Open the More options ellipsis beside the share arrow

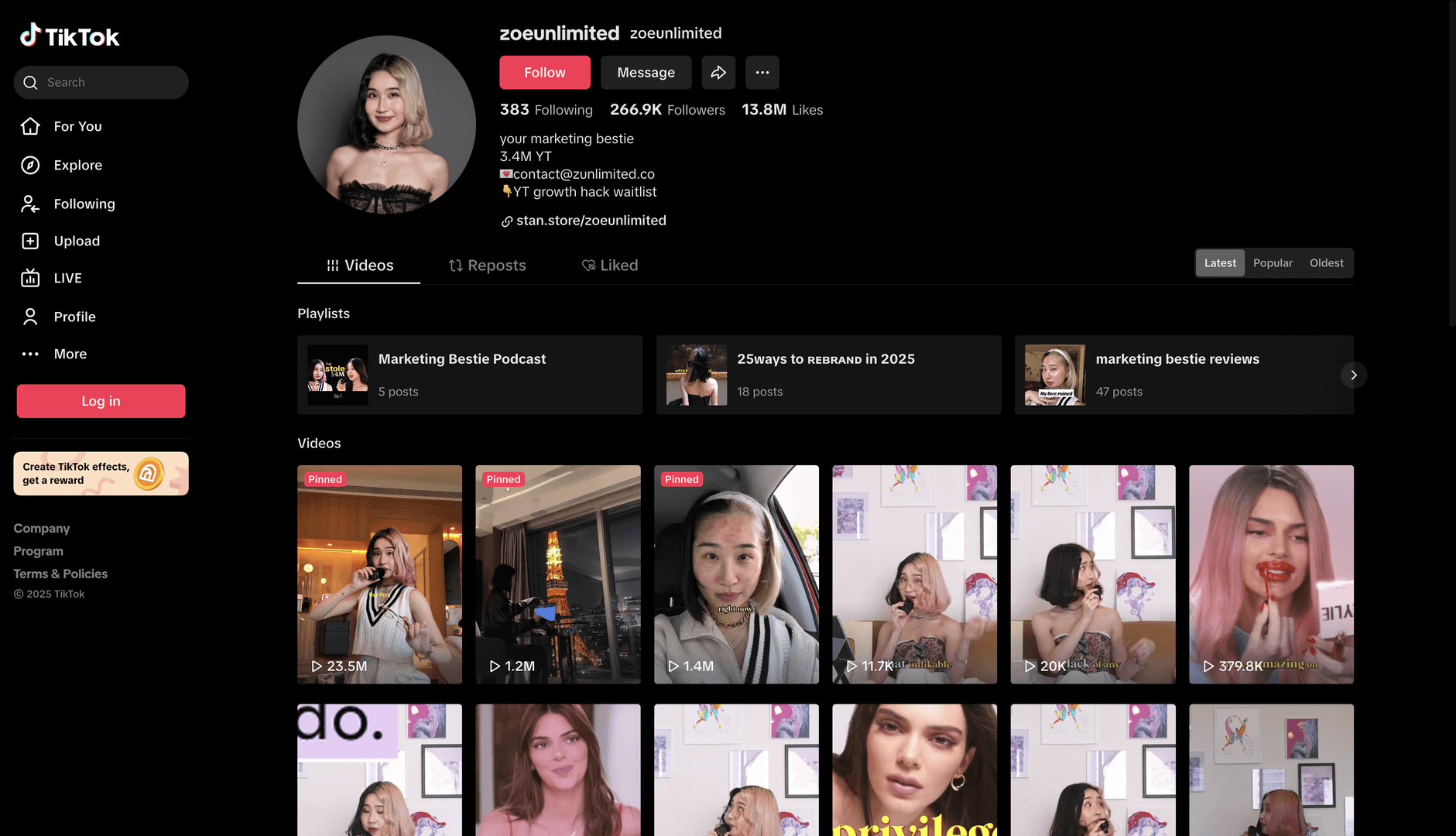pyautogui.click(x=762, y=72)
